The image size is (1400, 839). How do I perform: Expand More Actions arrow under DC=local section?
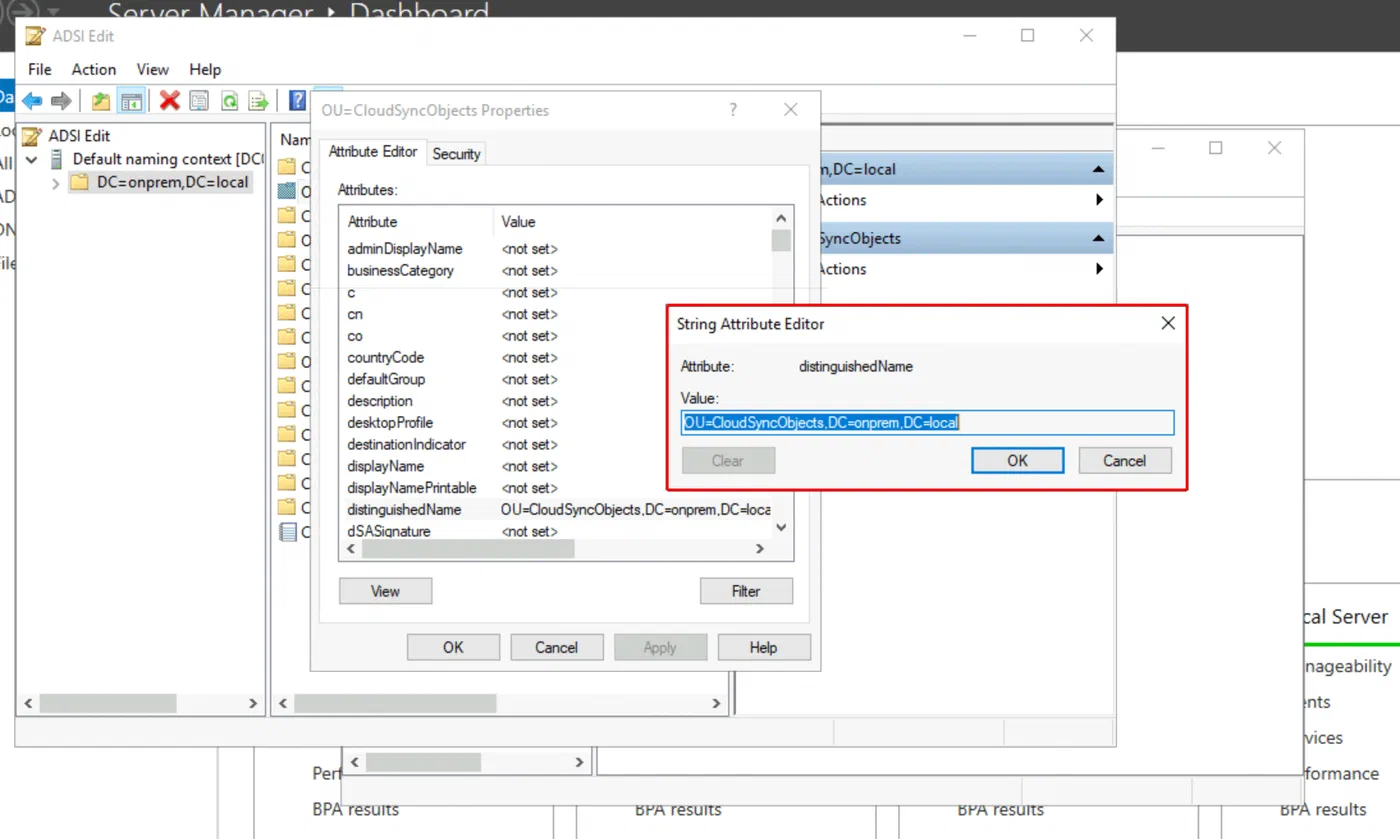pyautogui.click(x=1100, y=200)
